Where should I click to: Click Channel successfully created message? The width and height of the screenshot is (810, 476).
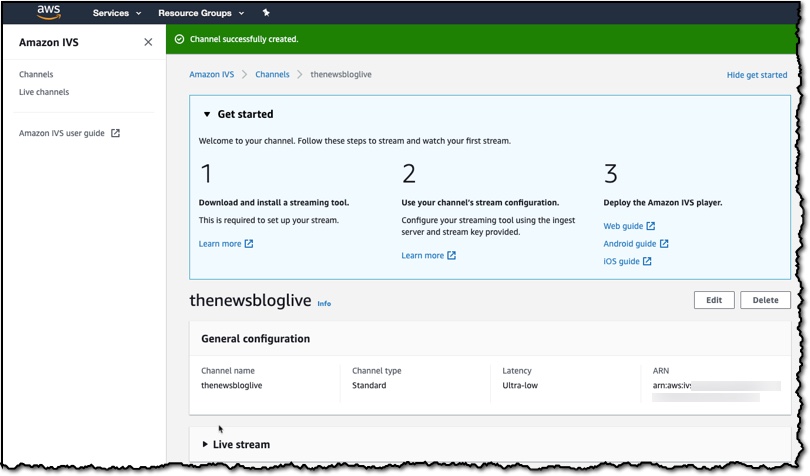coord(244,39)
